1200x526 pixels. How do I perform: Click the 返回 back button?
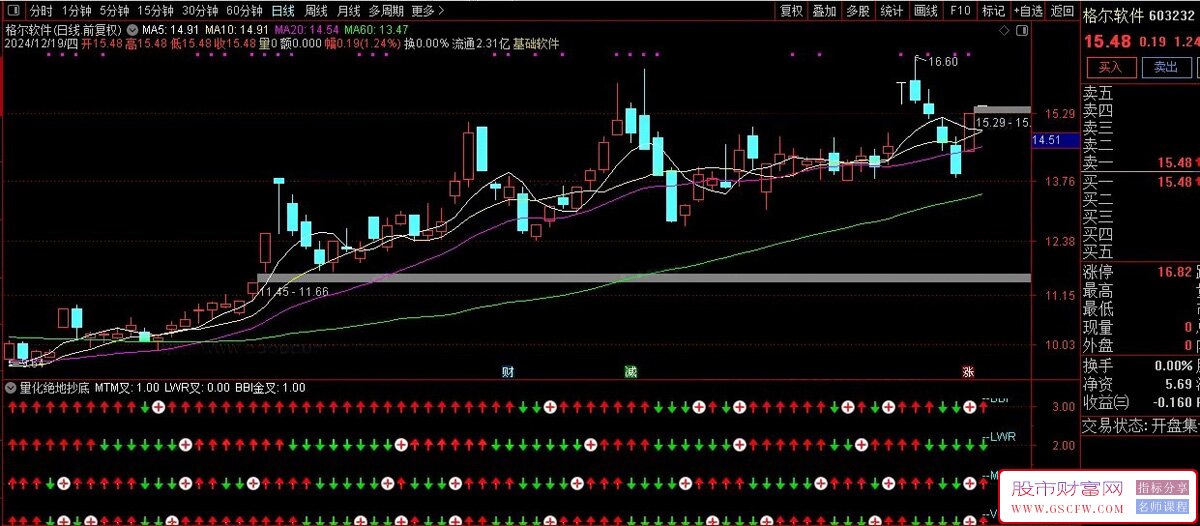1062,11
